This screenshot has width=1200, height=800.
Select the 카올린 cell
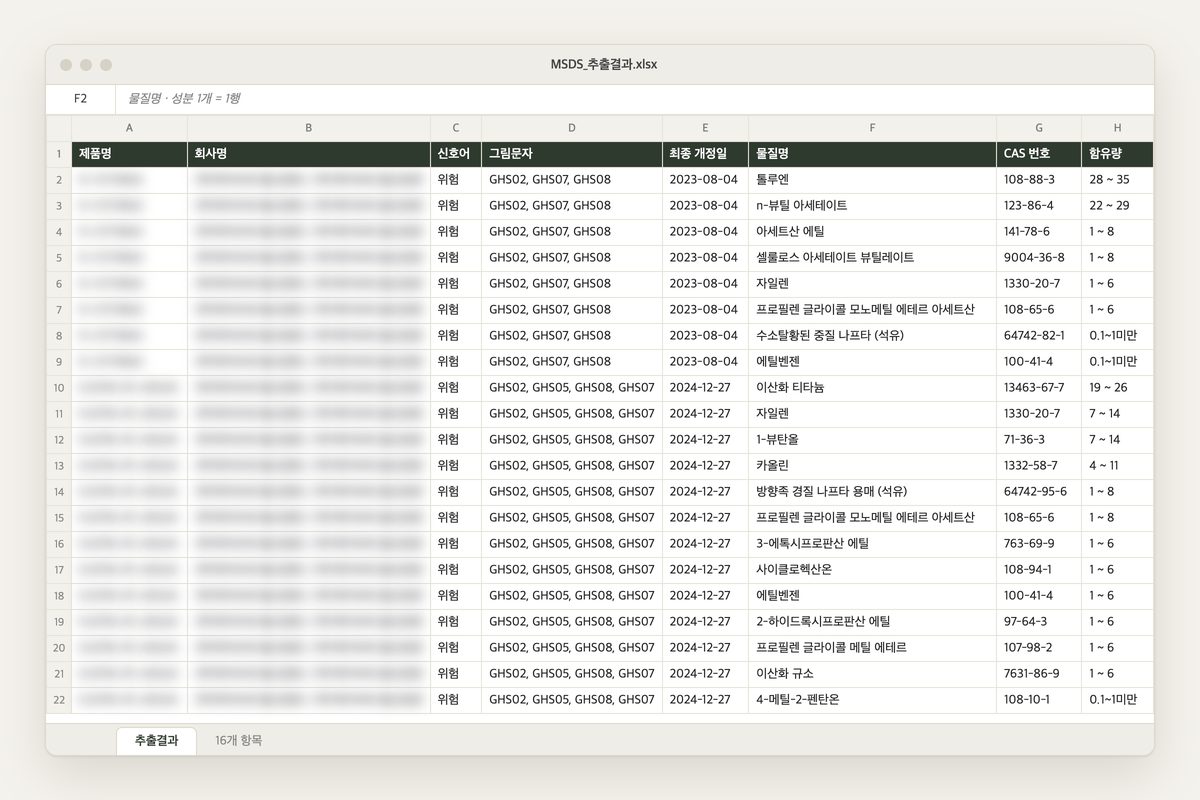pos(872,466)
